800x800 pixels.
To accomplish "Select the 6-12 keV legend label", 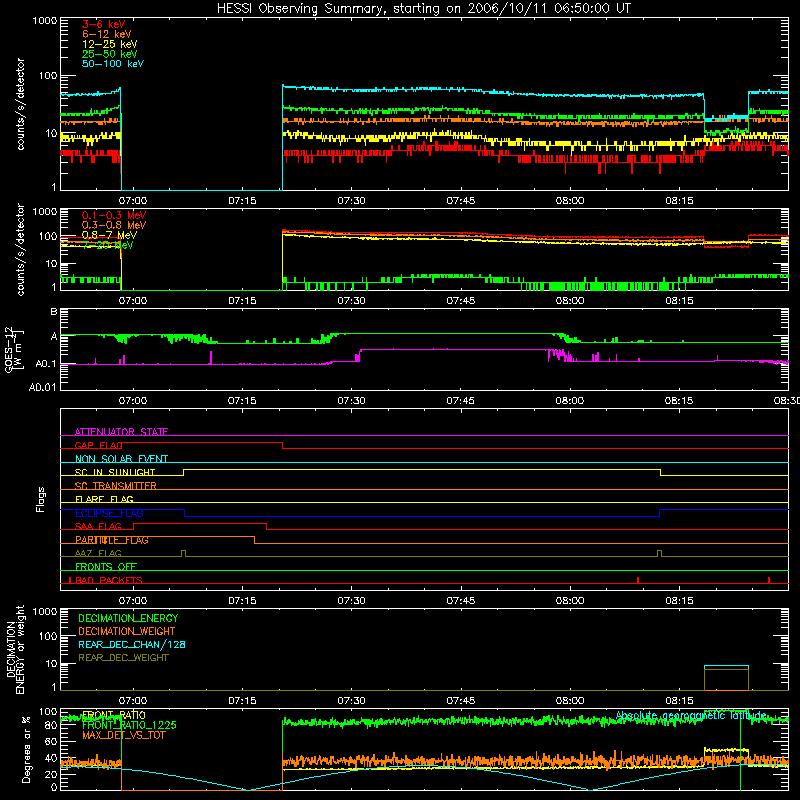I will click(106, 34).
